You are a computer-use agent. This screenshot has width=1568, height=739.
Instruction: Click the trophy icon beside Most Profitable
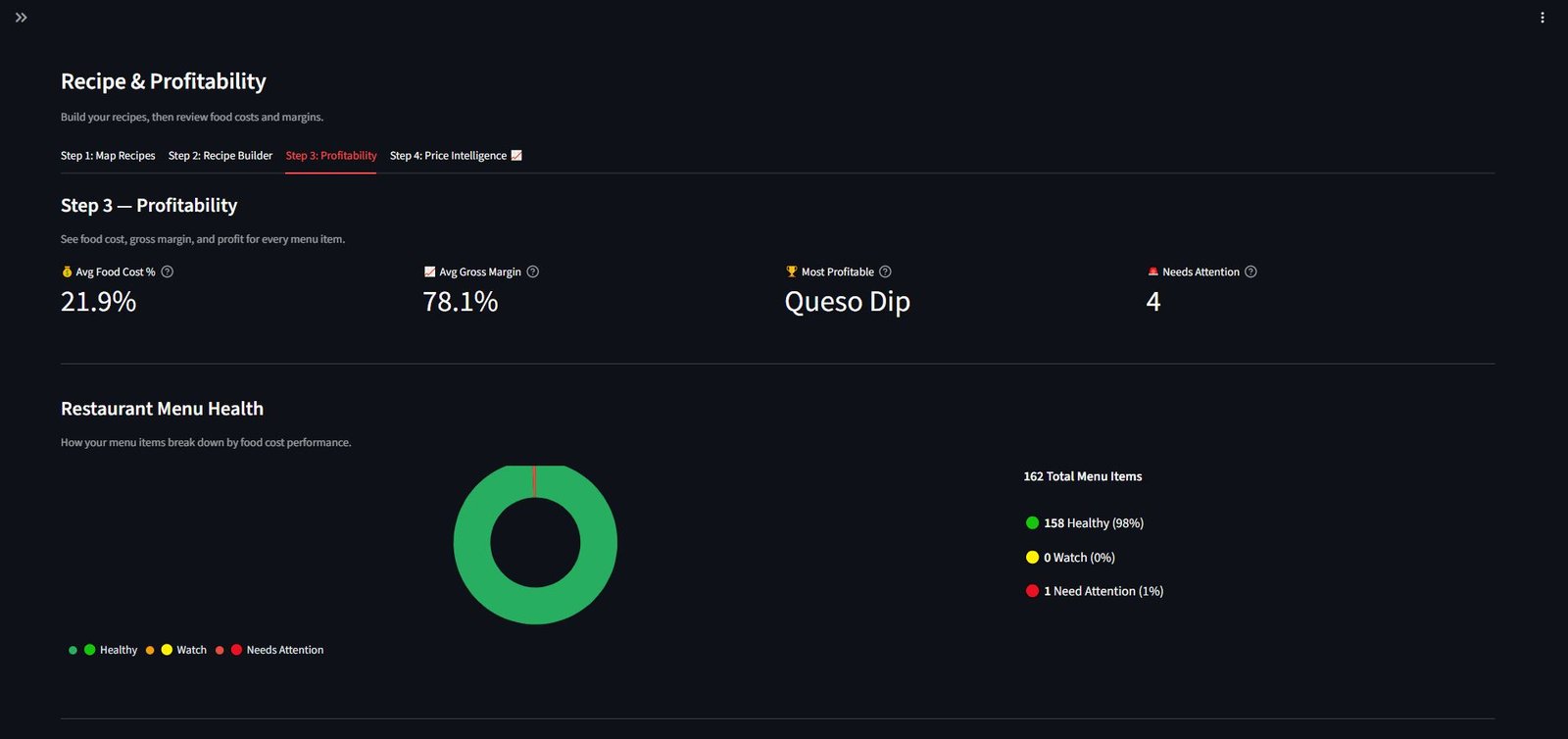[x=792, y=271]
